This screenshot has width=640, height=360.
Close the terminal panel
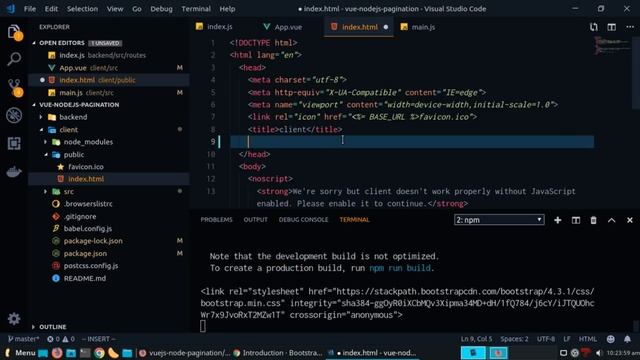click(x=630, y=220)
